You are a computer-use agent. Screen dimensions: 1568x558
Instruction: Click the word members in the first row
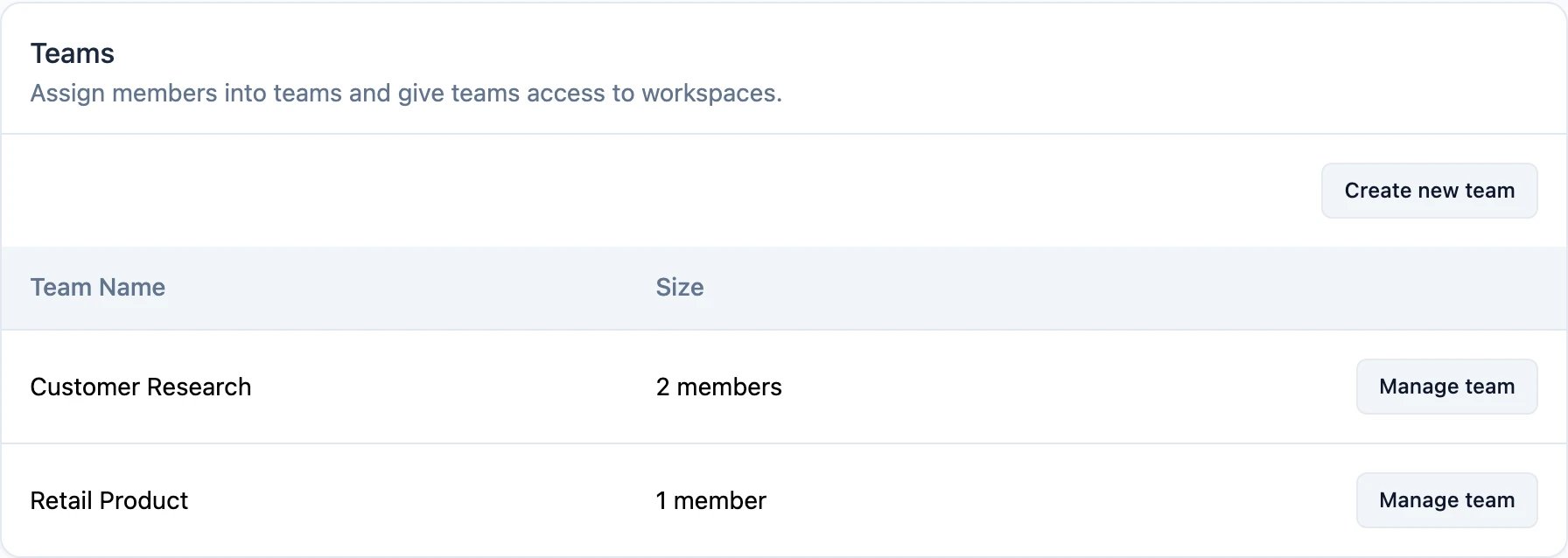tap(730, 387)
